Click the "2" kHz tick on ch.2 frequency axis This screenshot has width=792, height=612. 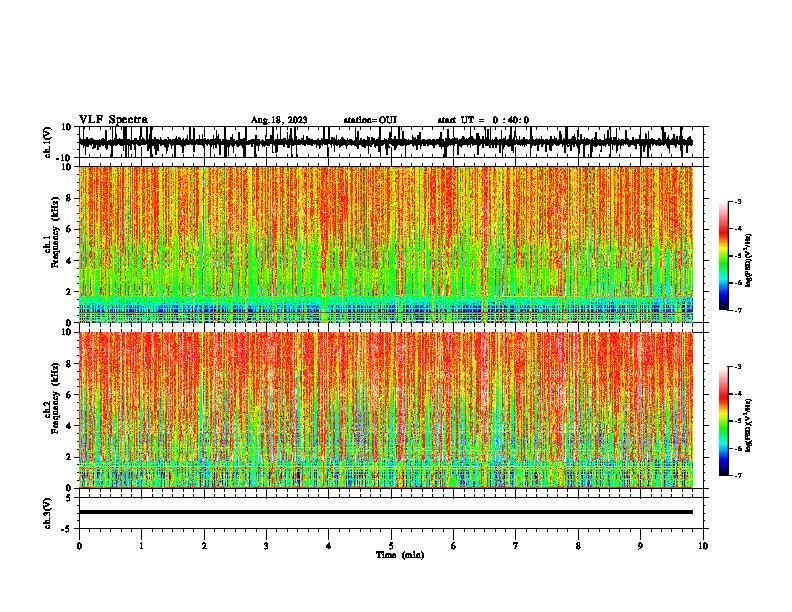(70, 457)
